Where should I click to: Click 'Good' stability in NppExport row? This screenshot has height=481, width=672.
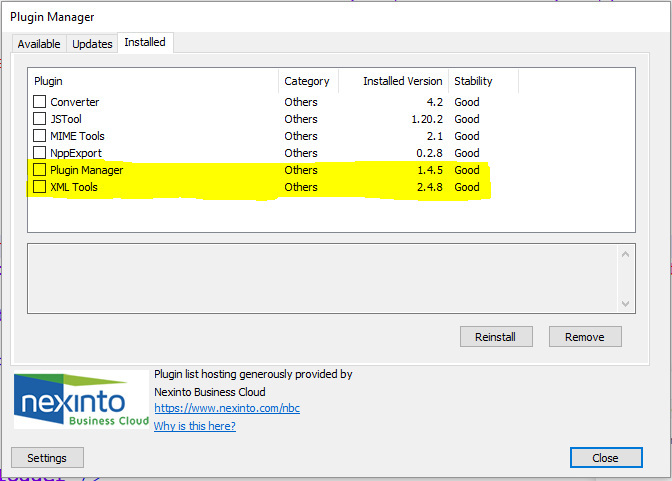tap(467, 153)
